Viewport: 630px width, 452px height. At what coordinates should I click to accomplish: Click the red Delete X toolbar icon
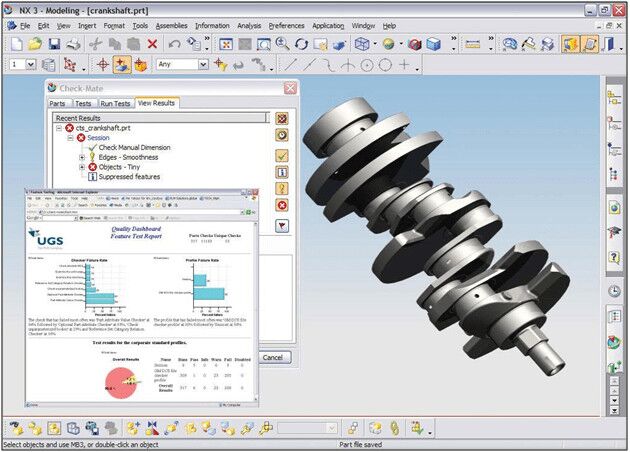[152, 44]
